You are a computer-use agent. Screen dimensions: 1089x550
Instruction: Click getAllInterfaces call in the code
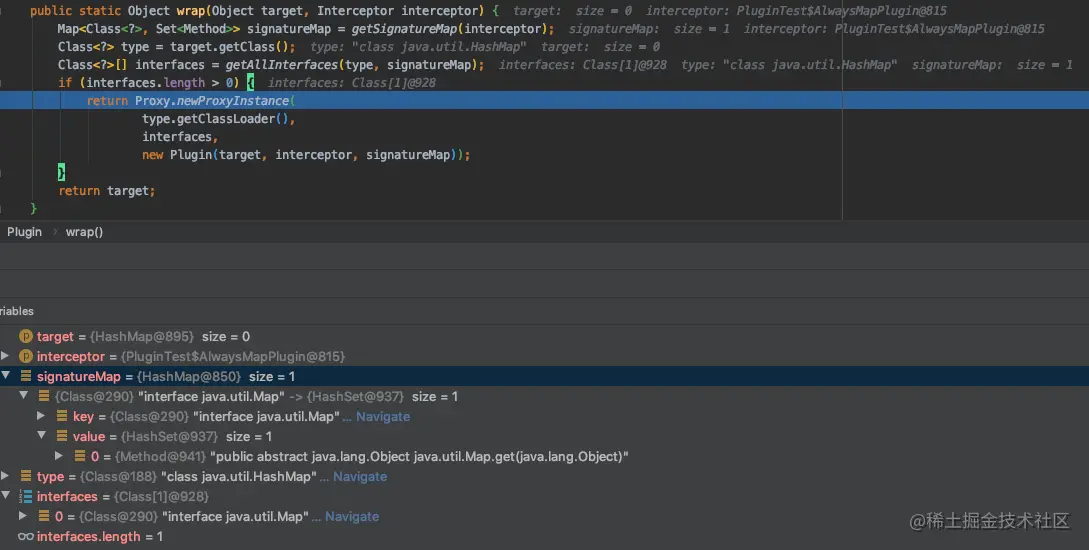click(282, 65)
